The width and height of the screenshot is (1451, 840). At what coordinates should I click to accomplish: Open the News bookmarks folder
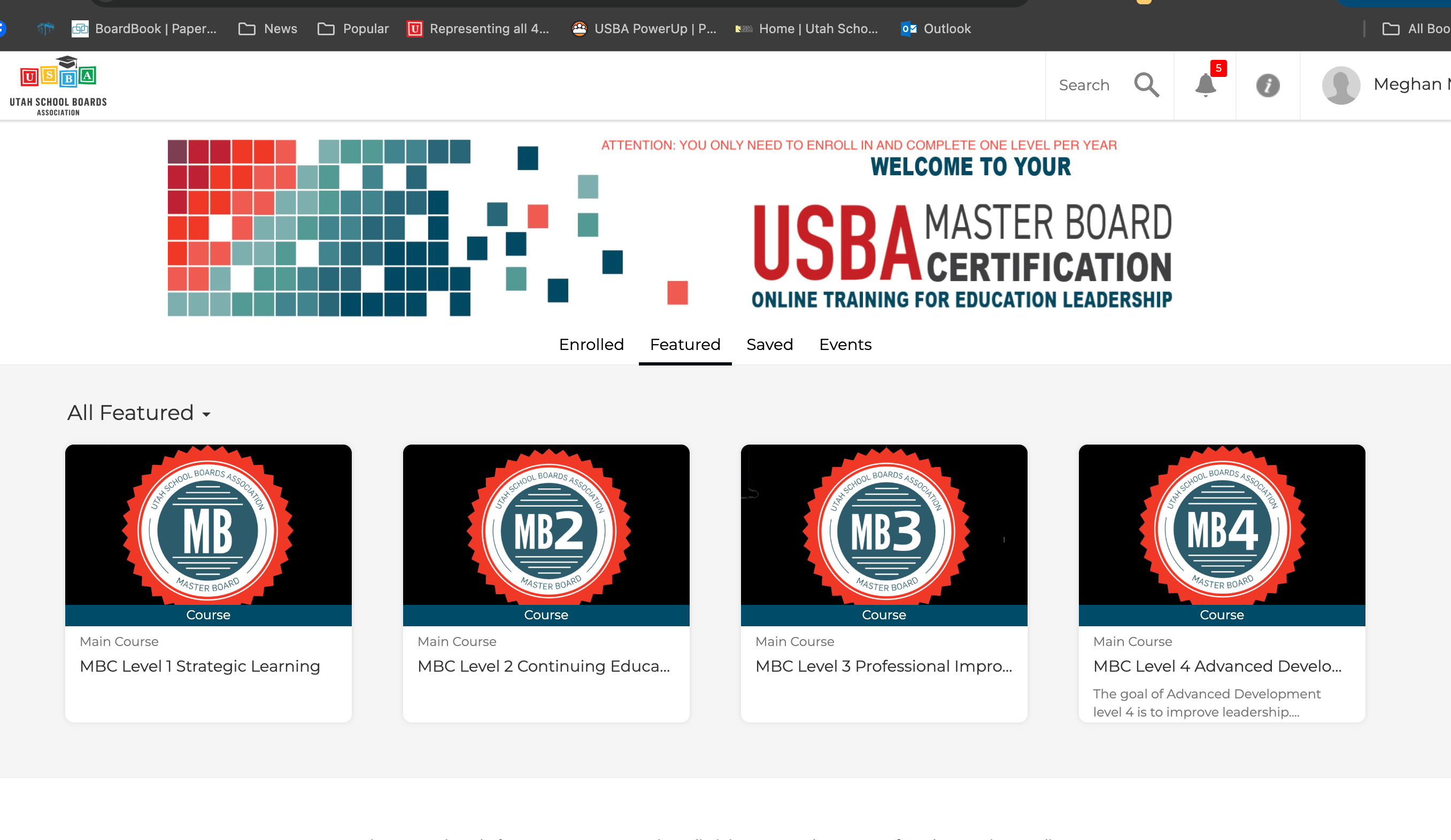tap(268, 28)
